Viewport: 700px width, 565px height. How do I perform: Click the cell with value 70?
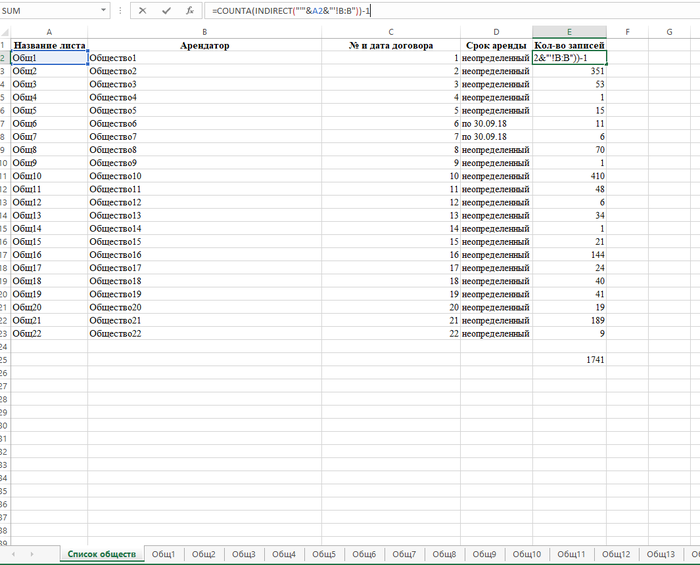569,150
